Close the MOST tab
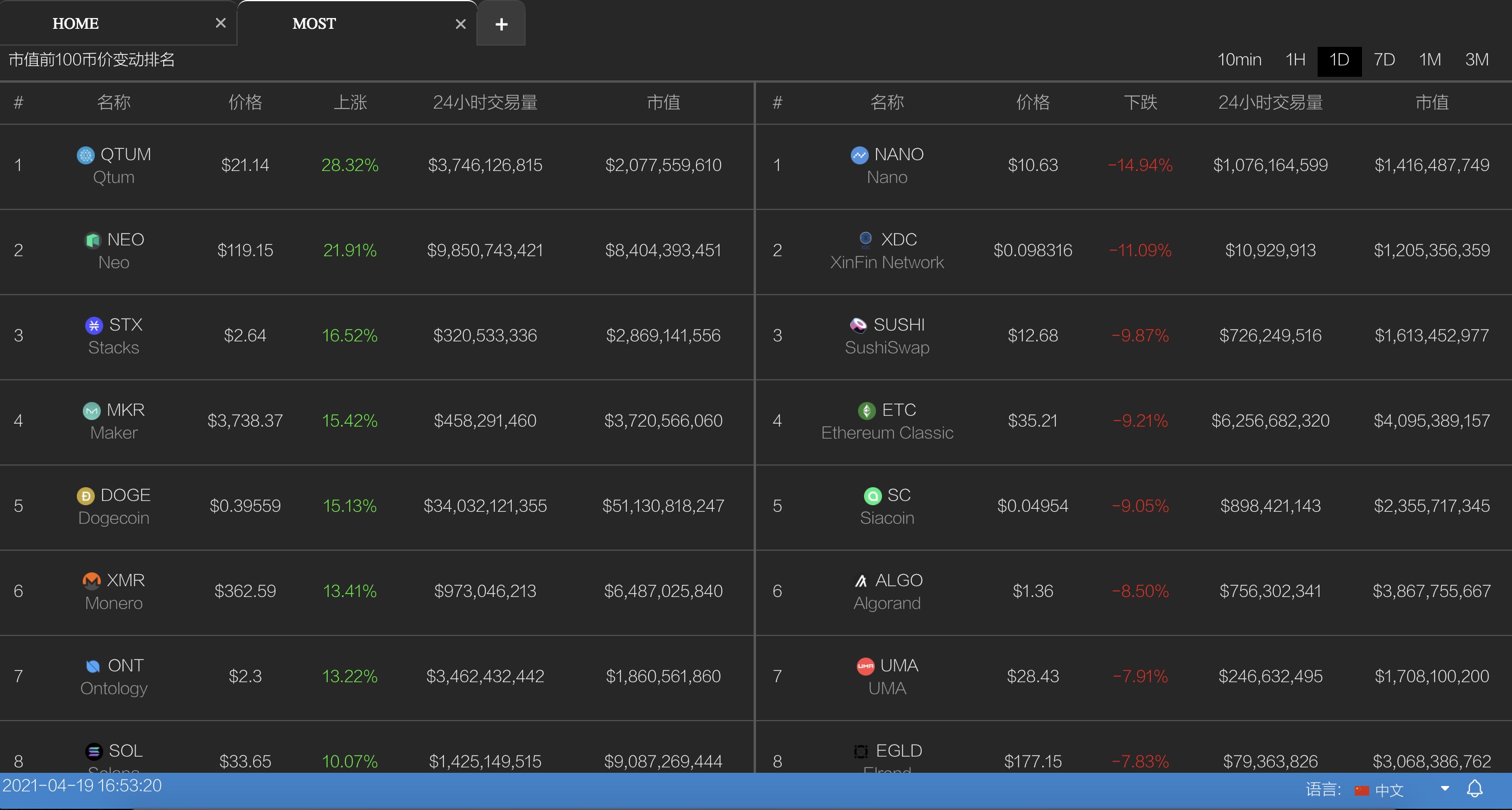The height and width of the screenshot is (810, 1512). (461, 24)
